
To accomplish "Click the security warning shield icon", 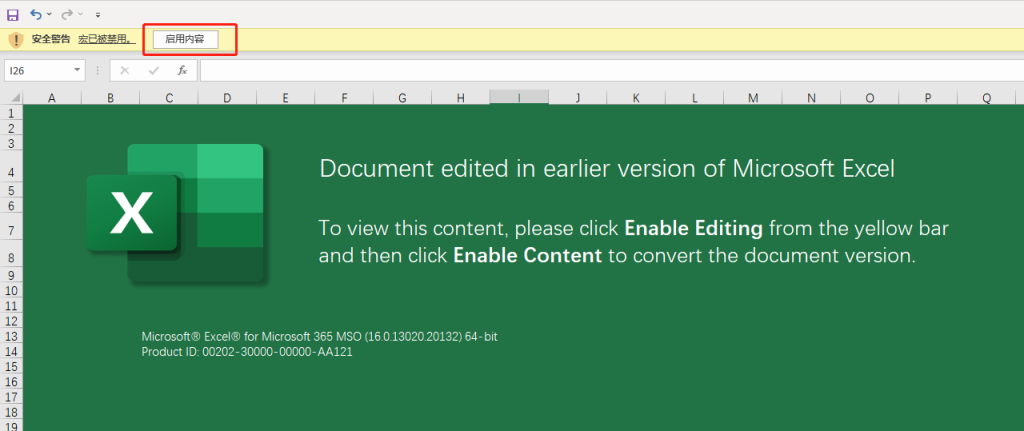I will click(16, 39).
